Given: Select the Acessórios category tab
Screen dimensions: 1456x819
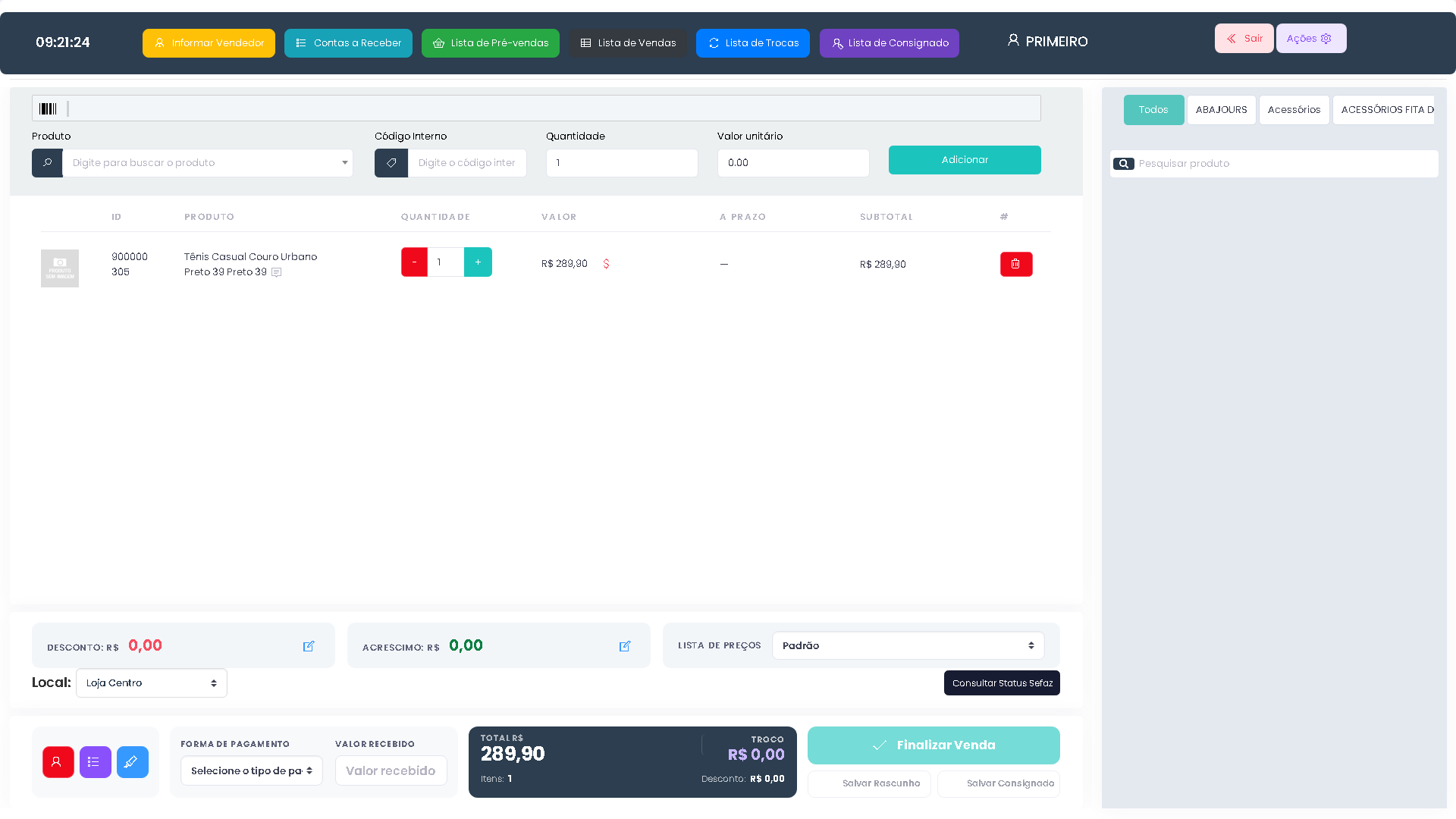Looking at the screenshot, I should click(x=1294, y=110).
